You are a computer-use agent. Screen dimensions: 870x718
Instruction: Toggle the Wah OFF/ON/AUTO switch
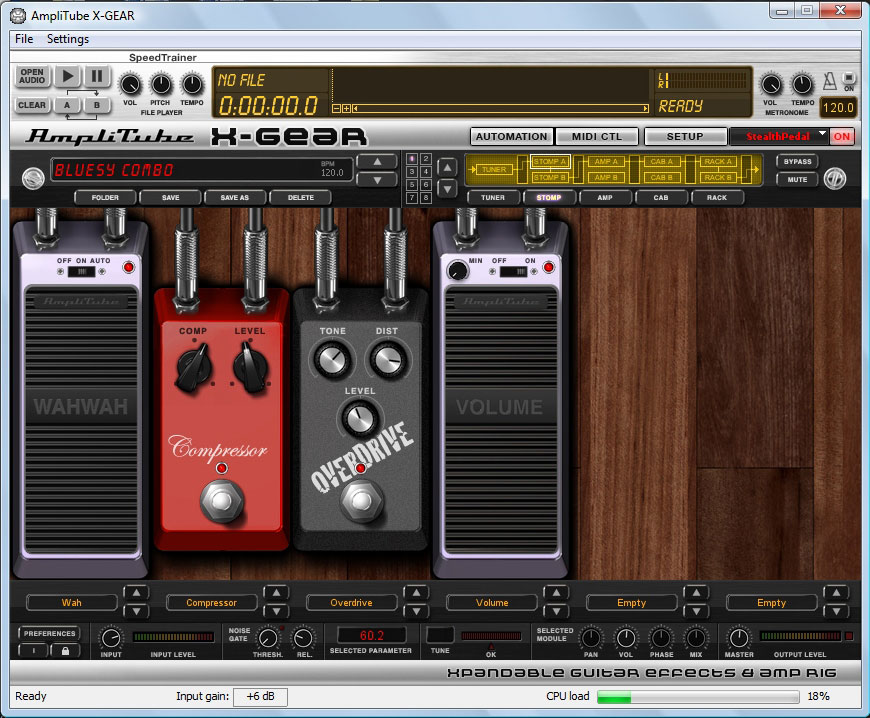pyautogui.click(x=82, y=271)
